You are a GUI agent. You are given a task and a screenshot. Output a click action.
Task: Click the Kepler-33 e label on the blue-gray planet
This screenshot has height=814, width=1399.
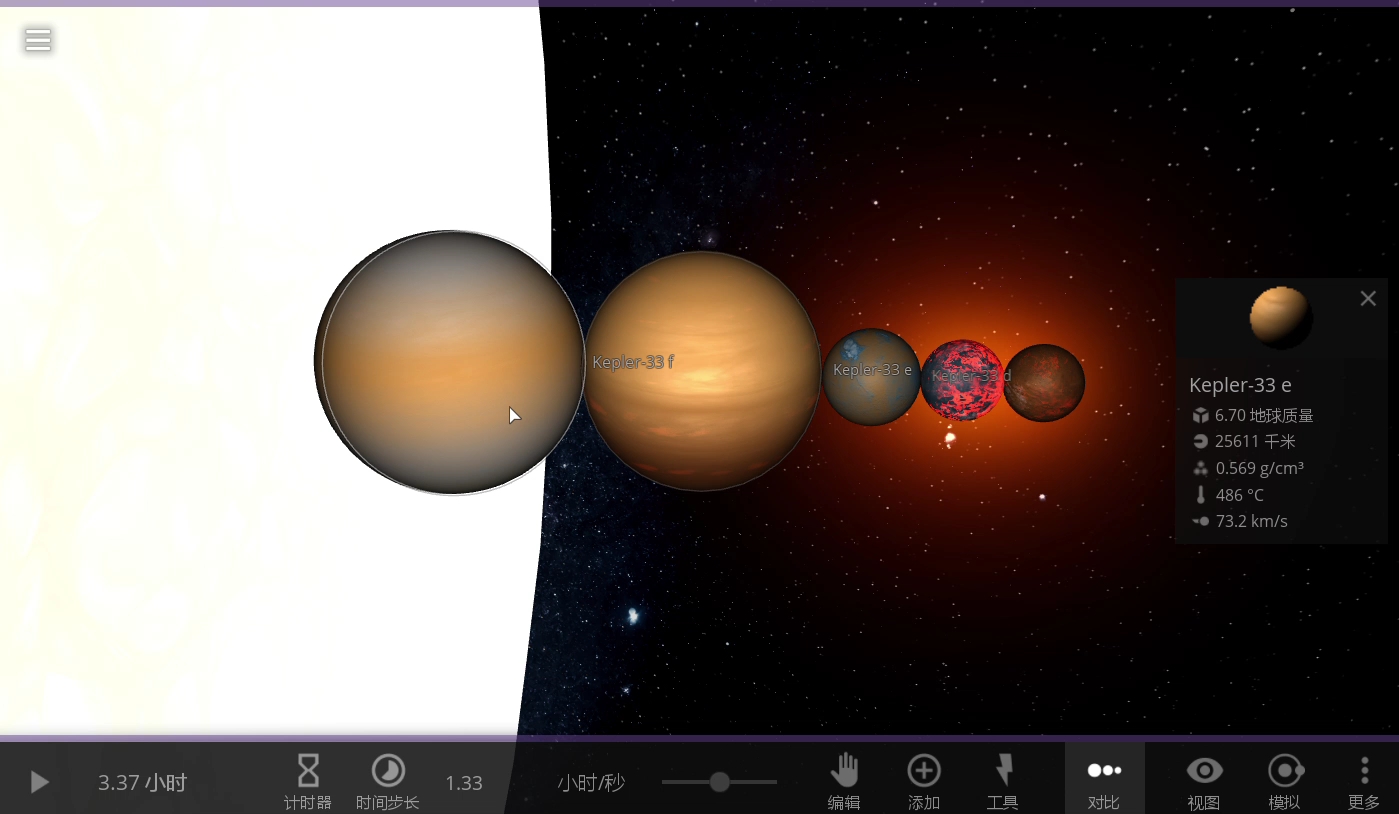point(872,370)
